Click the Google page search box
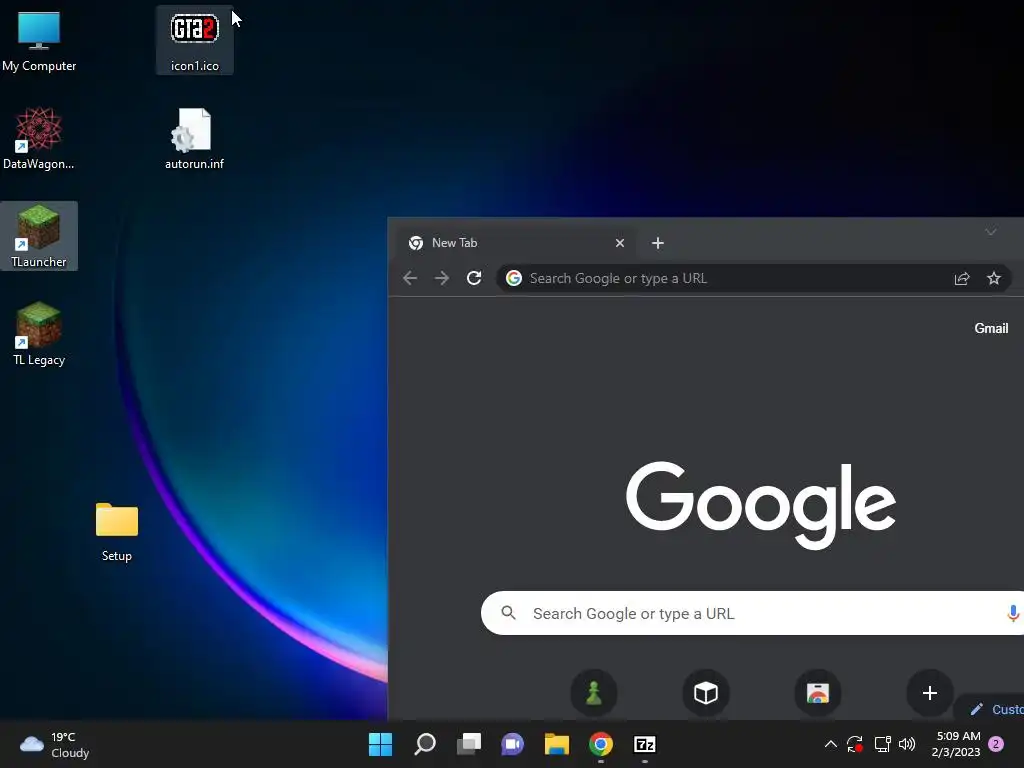 tap(752, 613)
